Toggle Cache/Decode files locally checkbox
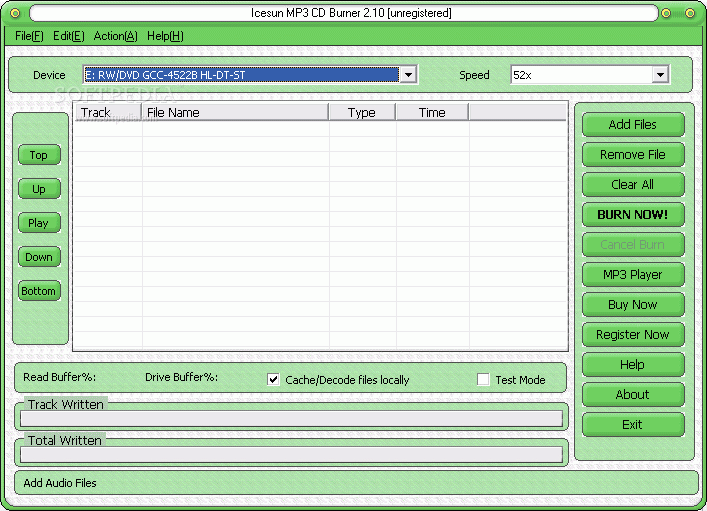Screen dimensions: 707x511 tap(273, 380)
